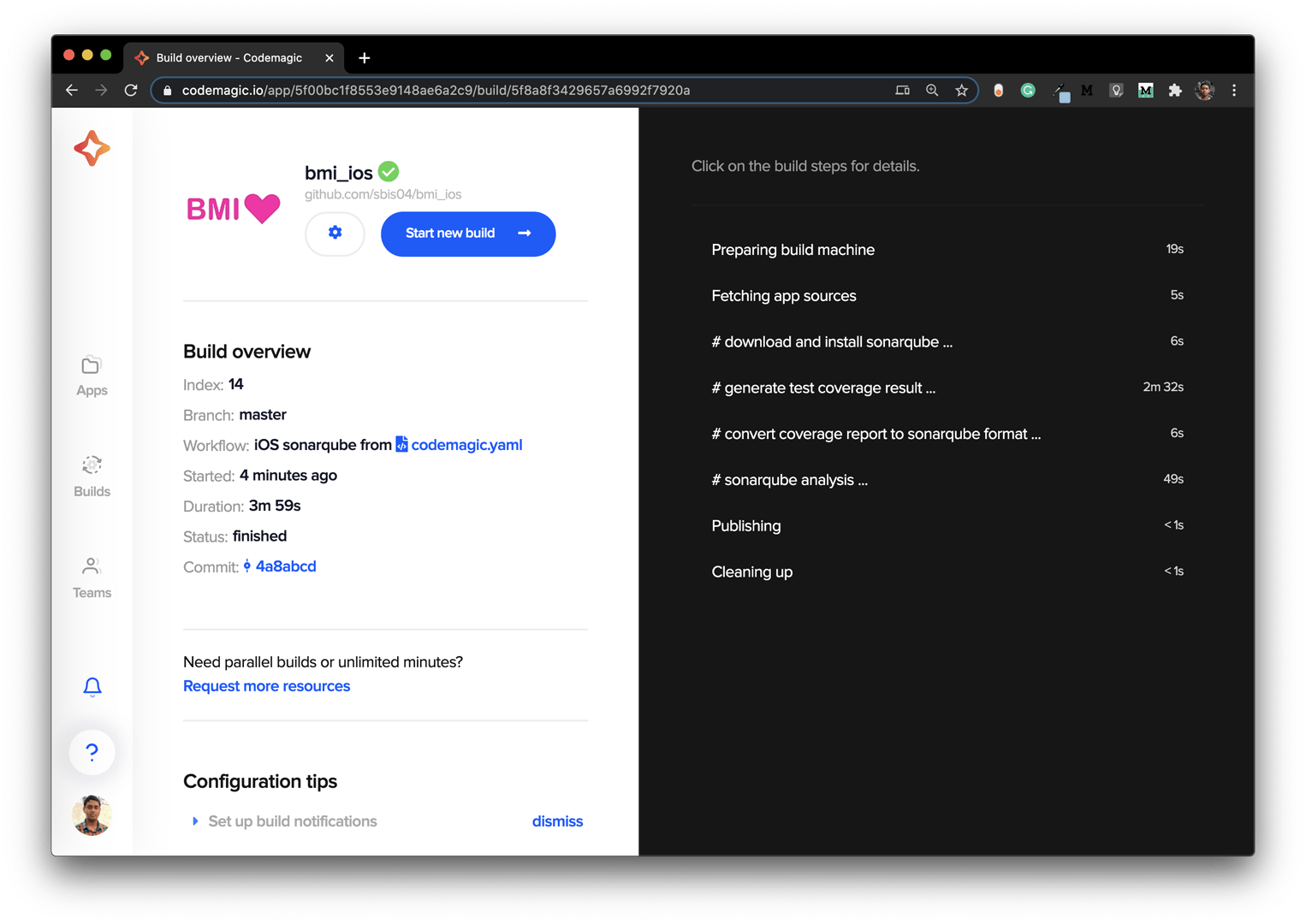This screenshot has width=1306, height=924.
Task: Expand sonarqube analysis step
Action: click(x=947, y=480)
